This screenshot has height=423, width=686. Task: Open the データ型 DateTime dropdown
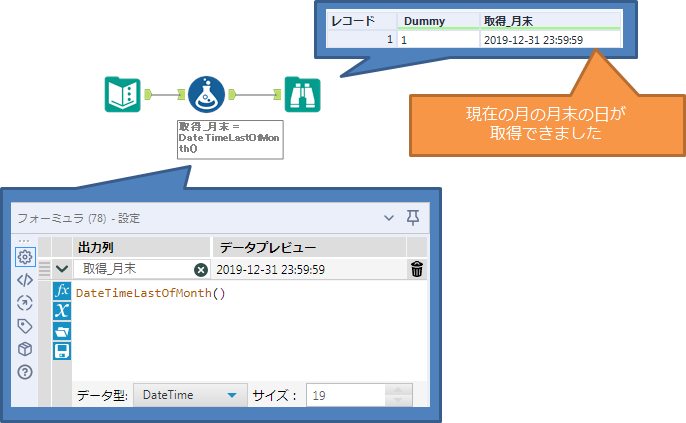coord(190,395)
